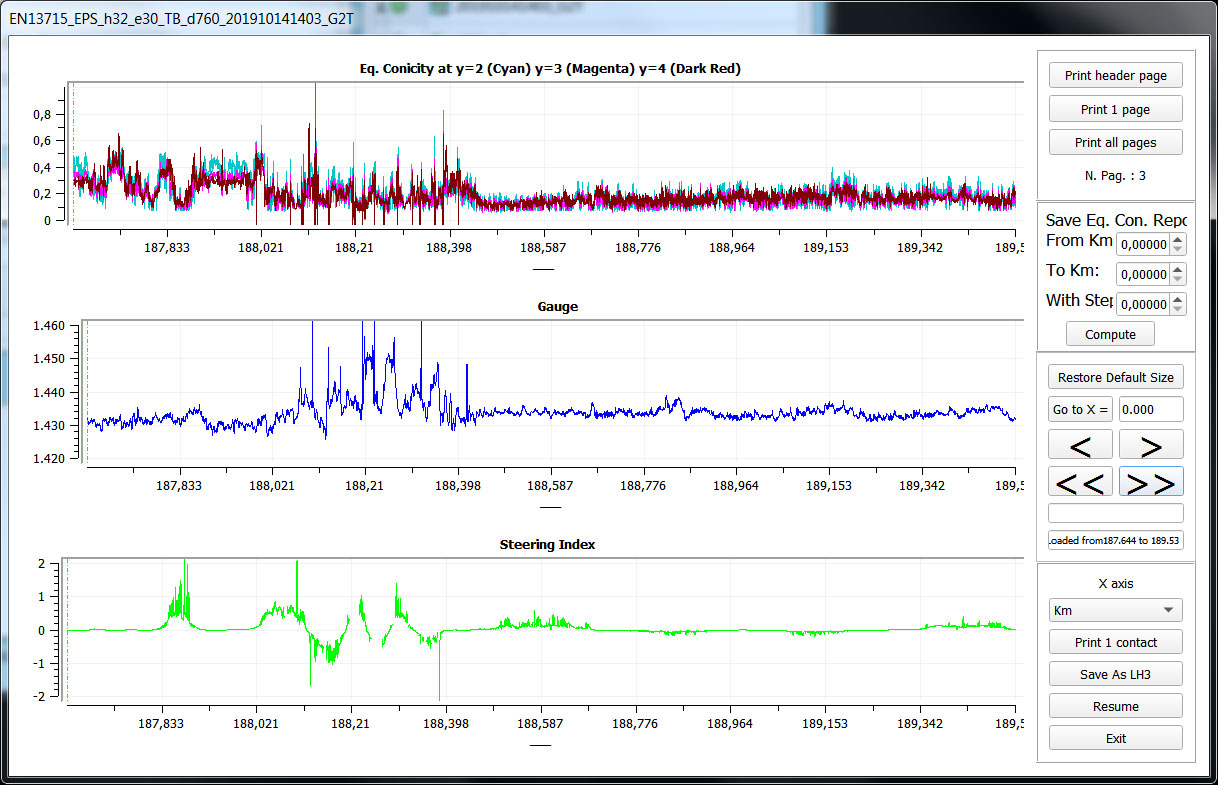Increase With Step using up arrow
Screen dimensions: 1218x785
point(1178,299)
